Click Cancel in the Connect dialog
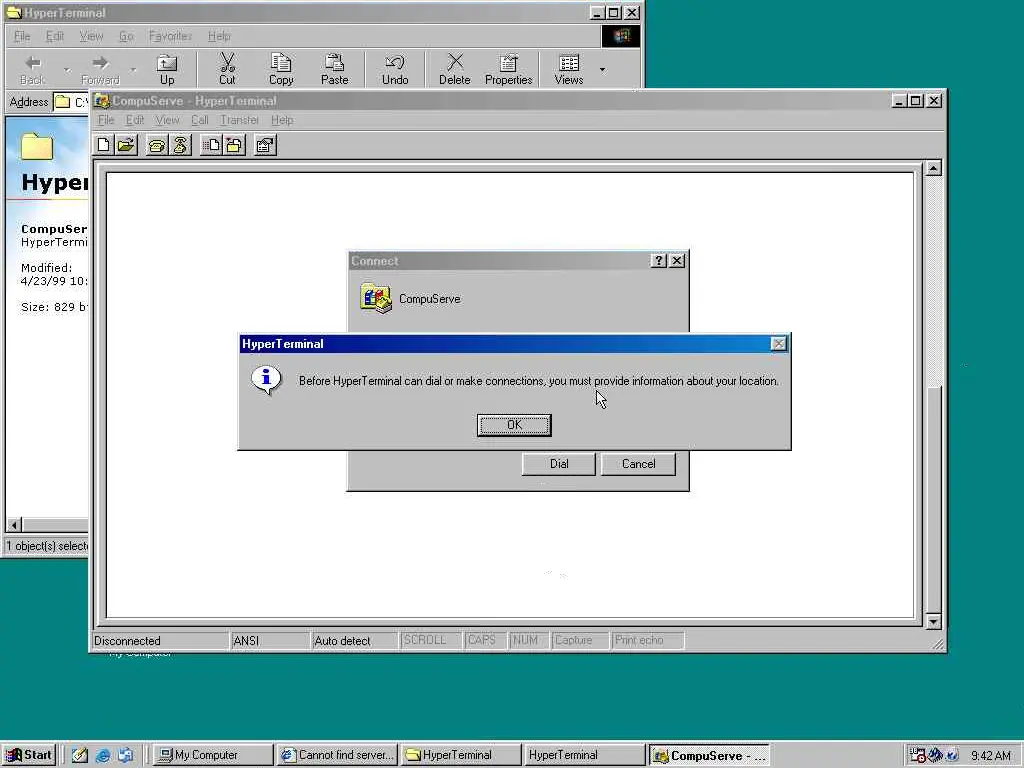This screenshot has height=768, width=1024. pyautogui.click(x=638, y=464)
